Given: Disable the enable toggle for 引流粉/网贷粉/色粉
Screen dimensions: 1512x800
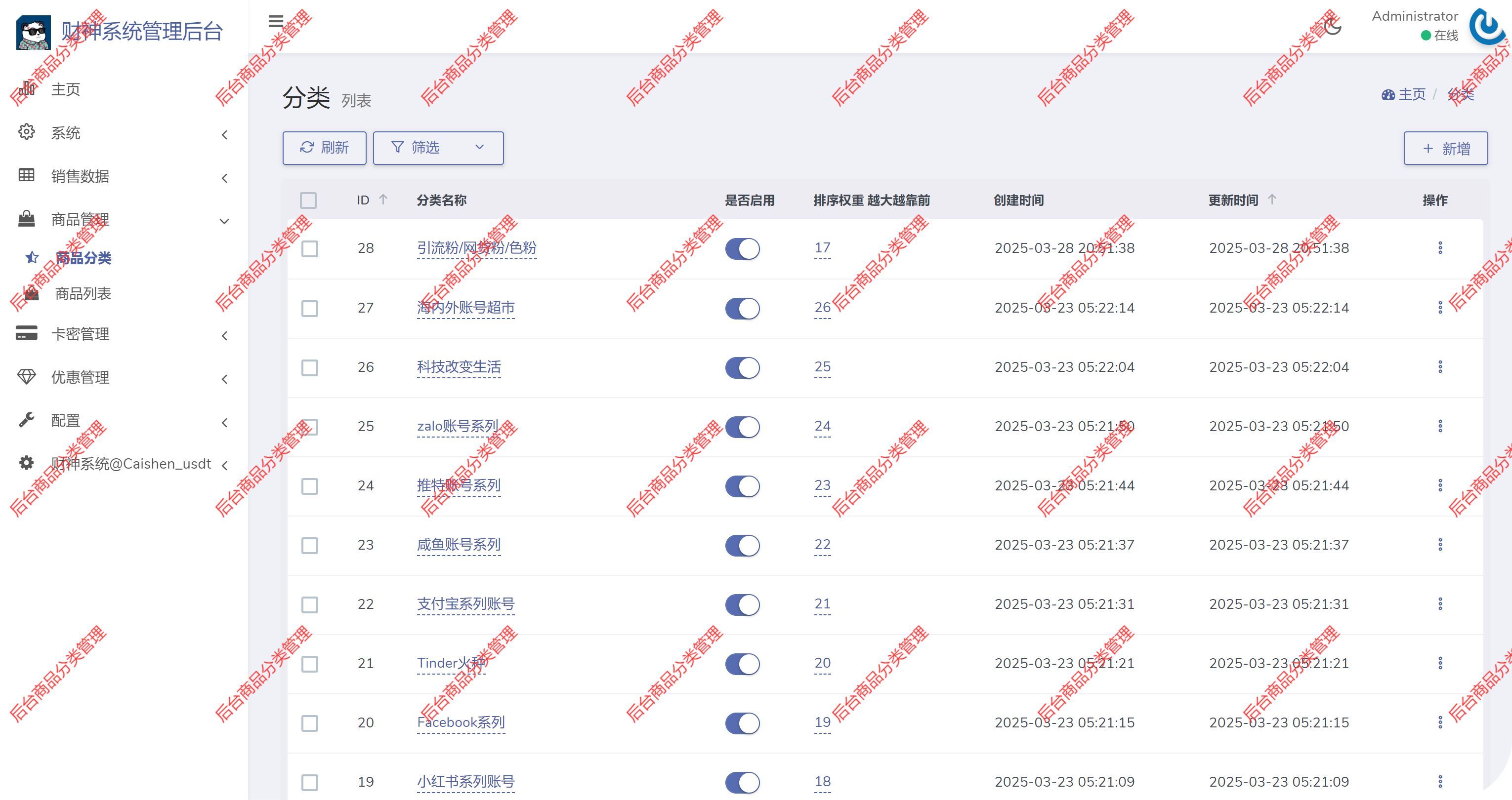Looking at the screenshot, I should [743, 249].
